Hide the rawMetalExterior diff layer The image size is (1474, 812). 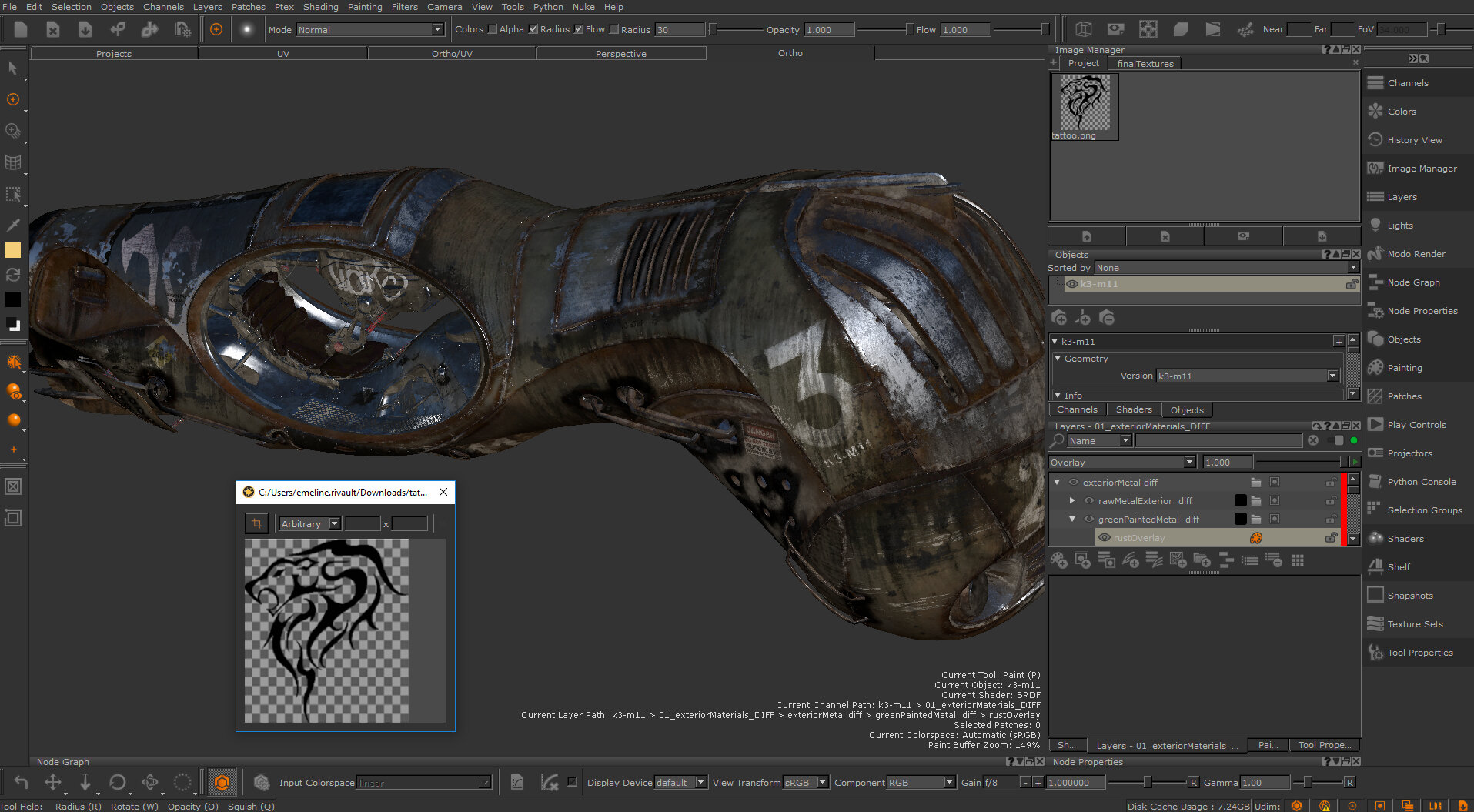[x=1089, y=501]
